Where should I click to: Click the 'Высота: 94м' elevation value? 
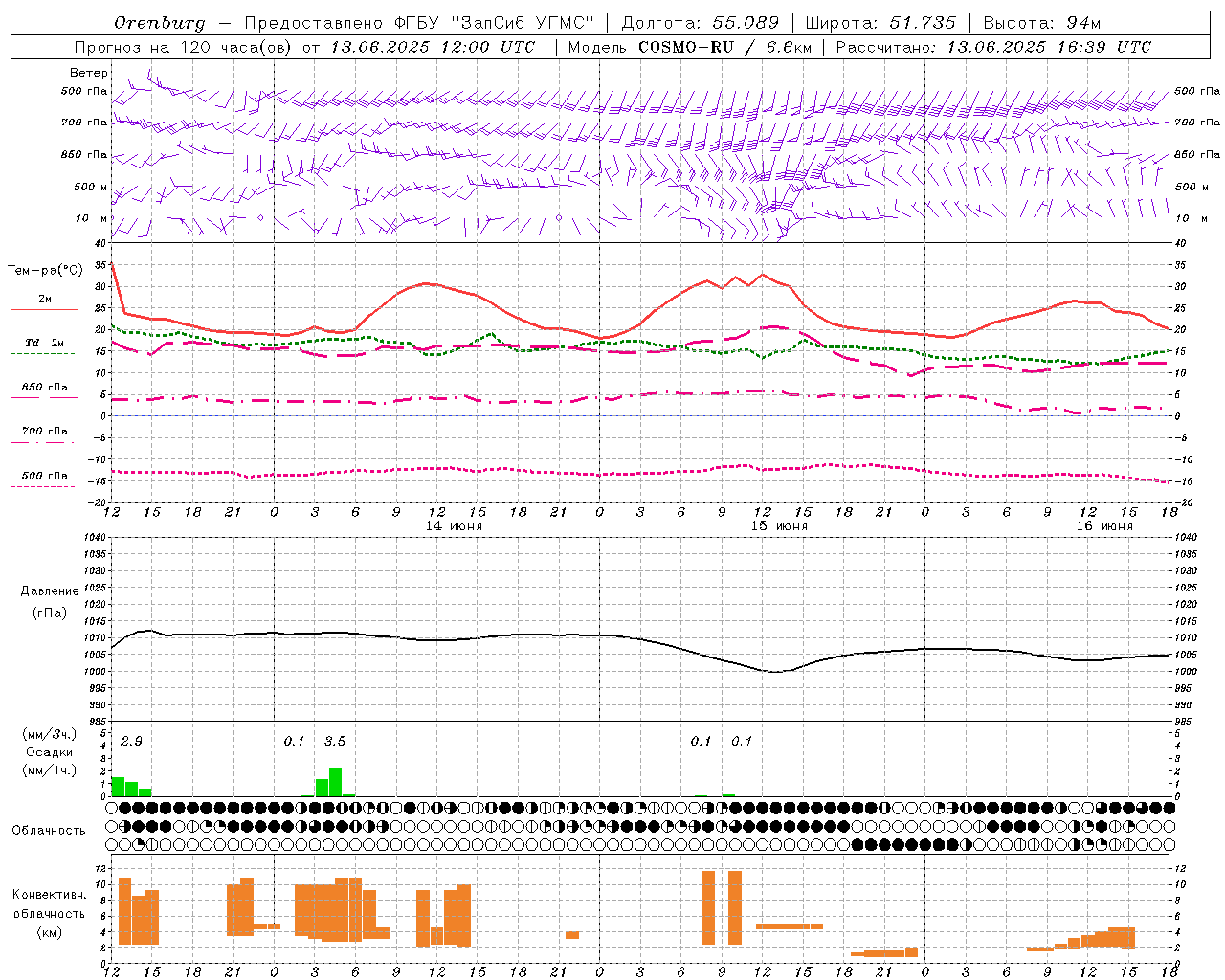(1042, 23)
